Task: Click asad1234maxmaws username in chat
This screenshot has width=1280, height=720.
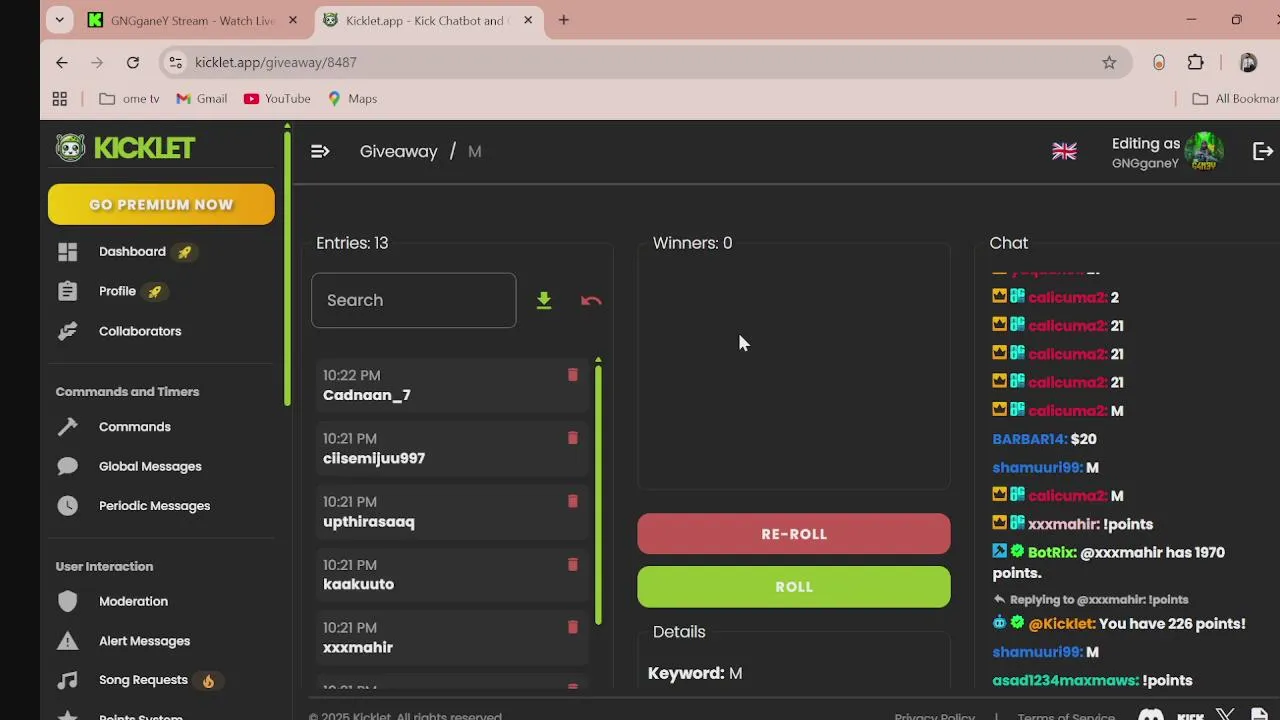Action: click(1065, 680)
